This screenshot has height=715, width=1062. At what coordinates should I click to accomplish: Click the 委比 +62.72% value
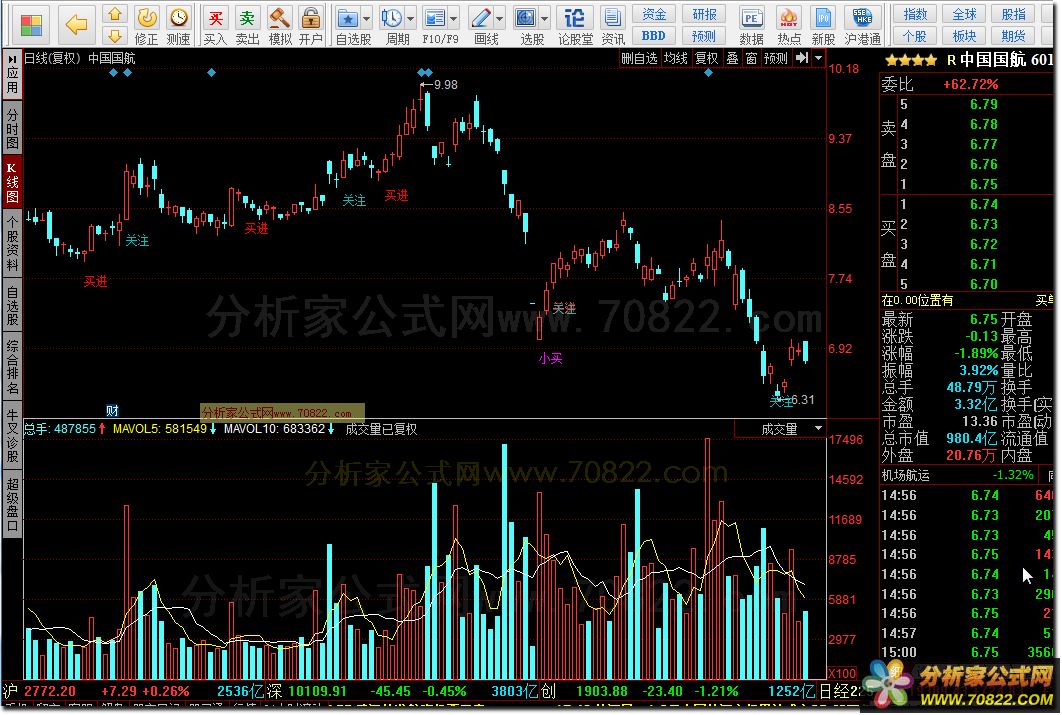click(971, 85)
